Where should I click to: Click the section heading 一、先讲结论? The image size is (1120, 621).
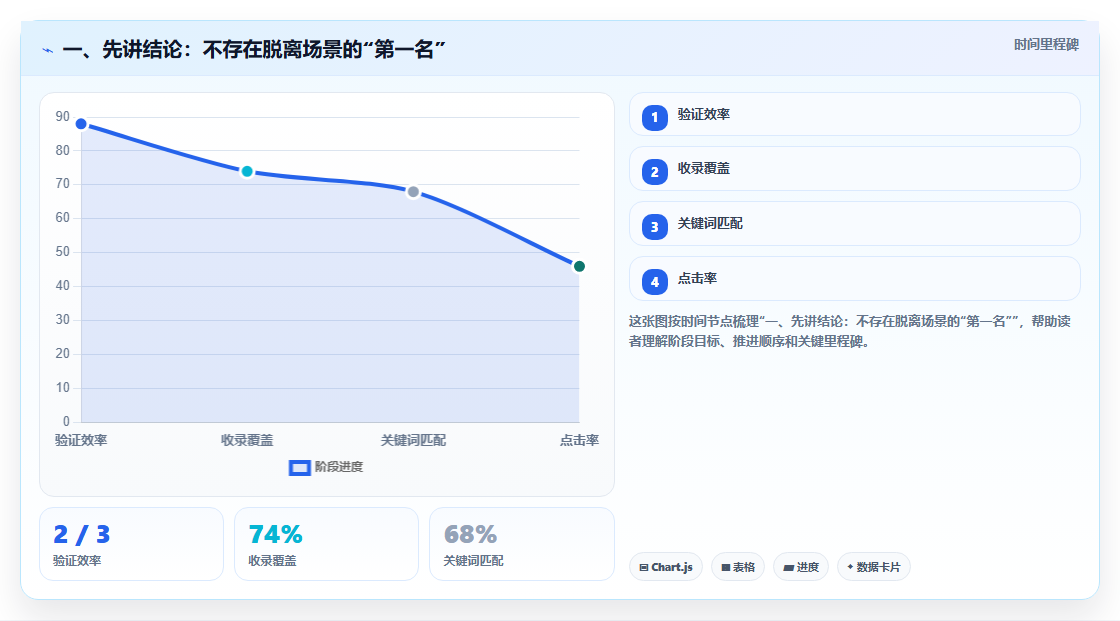(254, 49)
